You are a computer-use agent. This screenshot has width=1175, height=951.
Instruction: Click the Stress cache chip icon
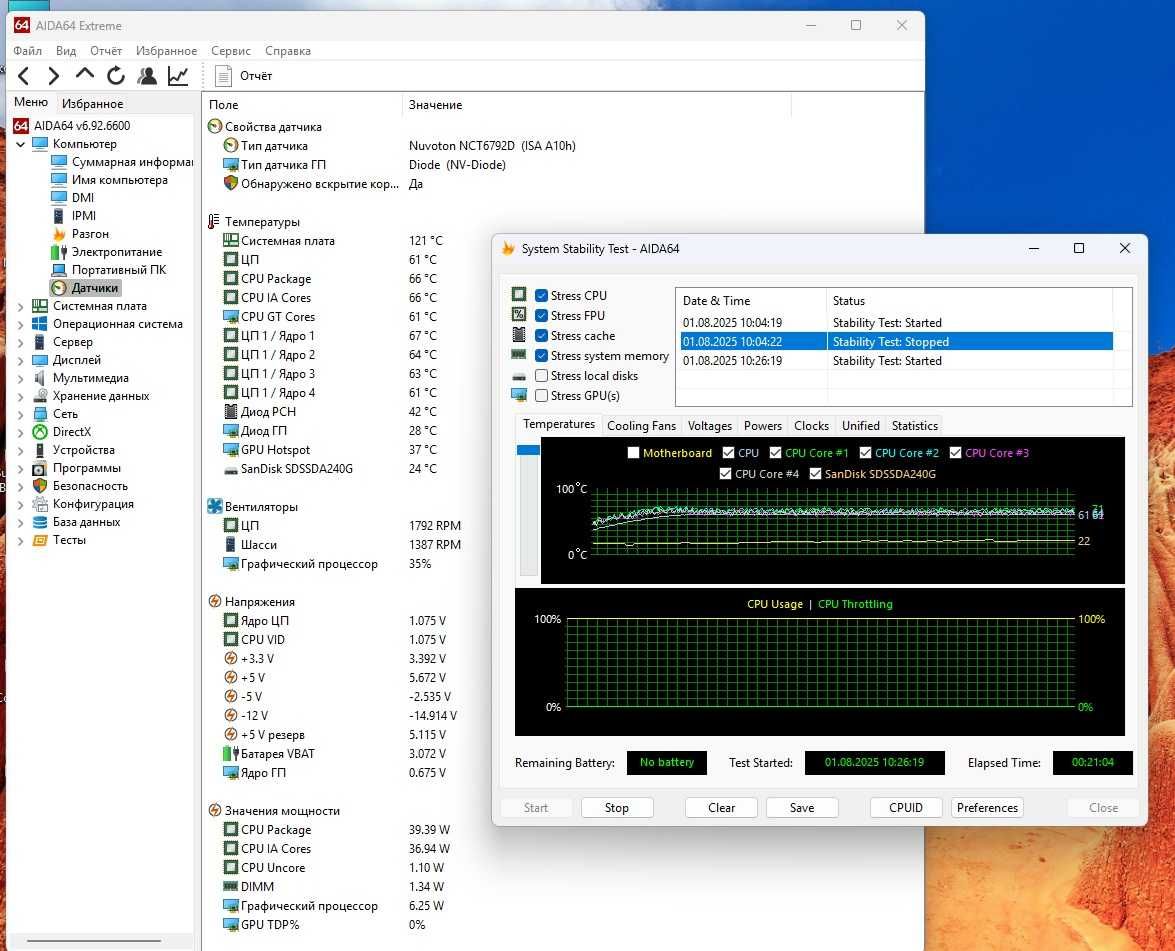(x=519, y=334)
